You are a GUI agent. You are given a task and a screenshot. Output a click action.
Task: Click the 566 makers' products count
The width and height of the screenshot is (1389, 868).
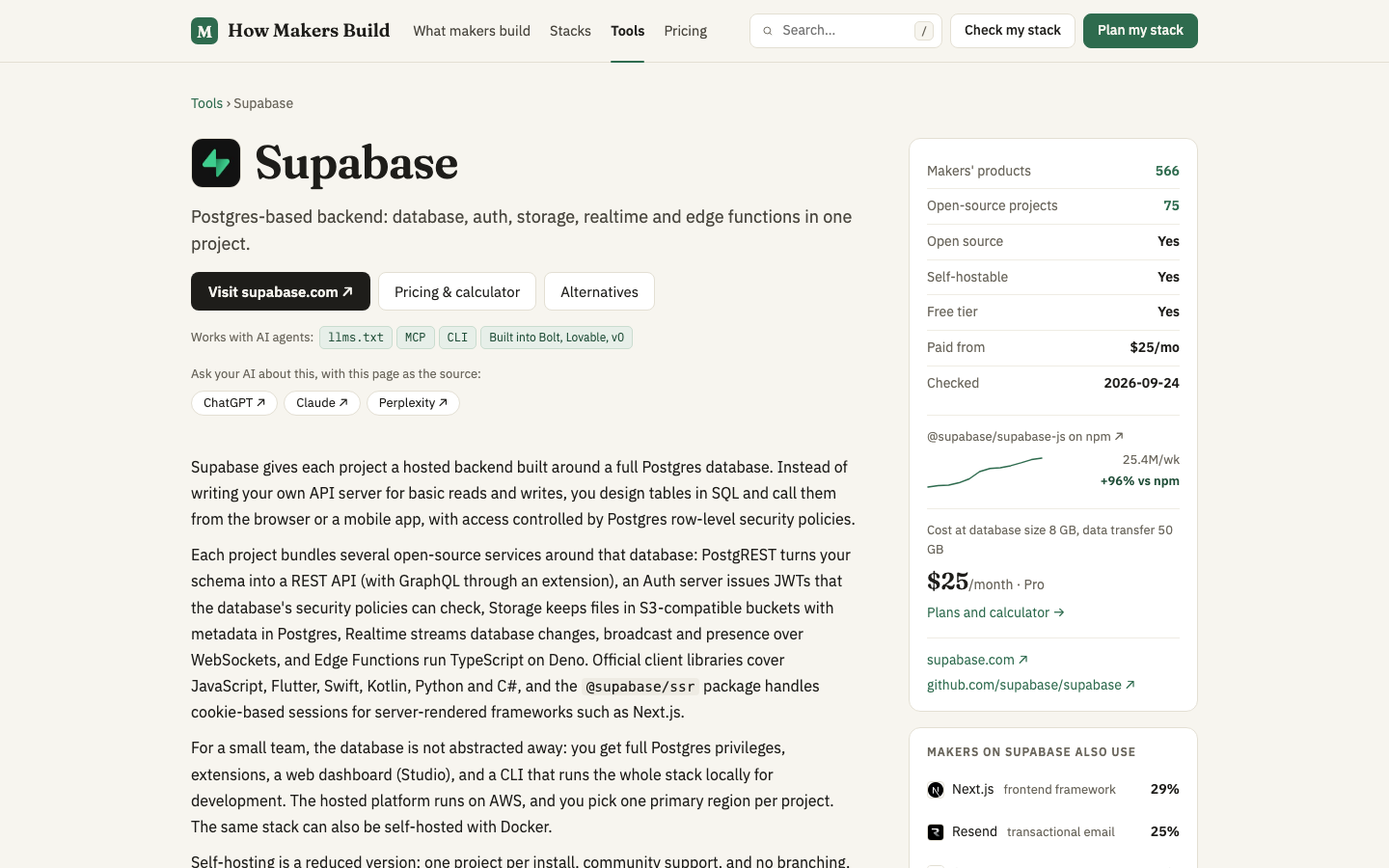pyautogui.click(x=1167, y=171)
